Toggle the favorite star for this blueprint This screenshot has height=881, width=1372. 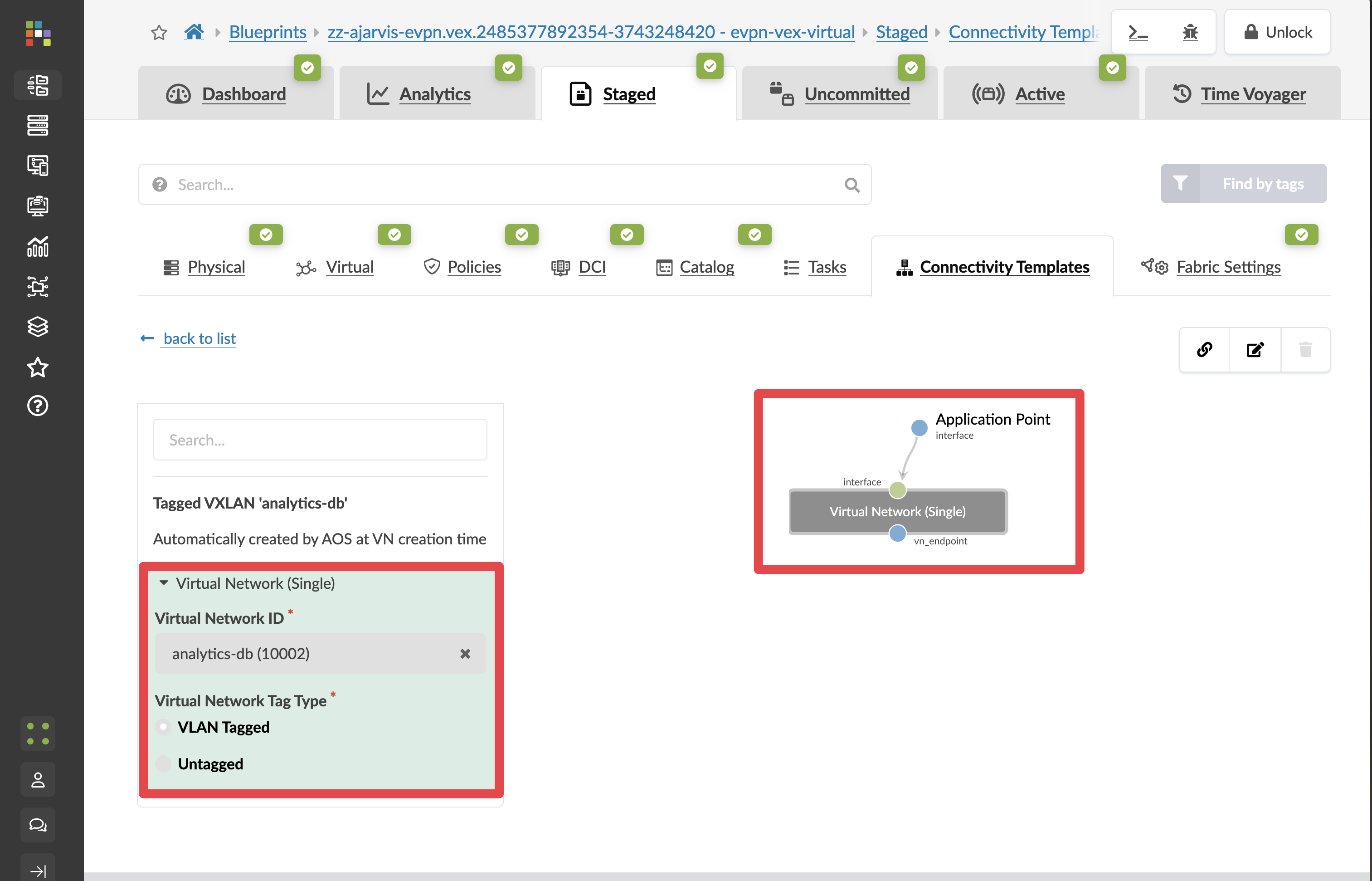(x=158, y=32)
